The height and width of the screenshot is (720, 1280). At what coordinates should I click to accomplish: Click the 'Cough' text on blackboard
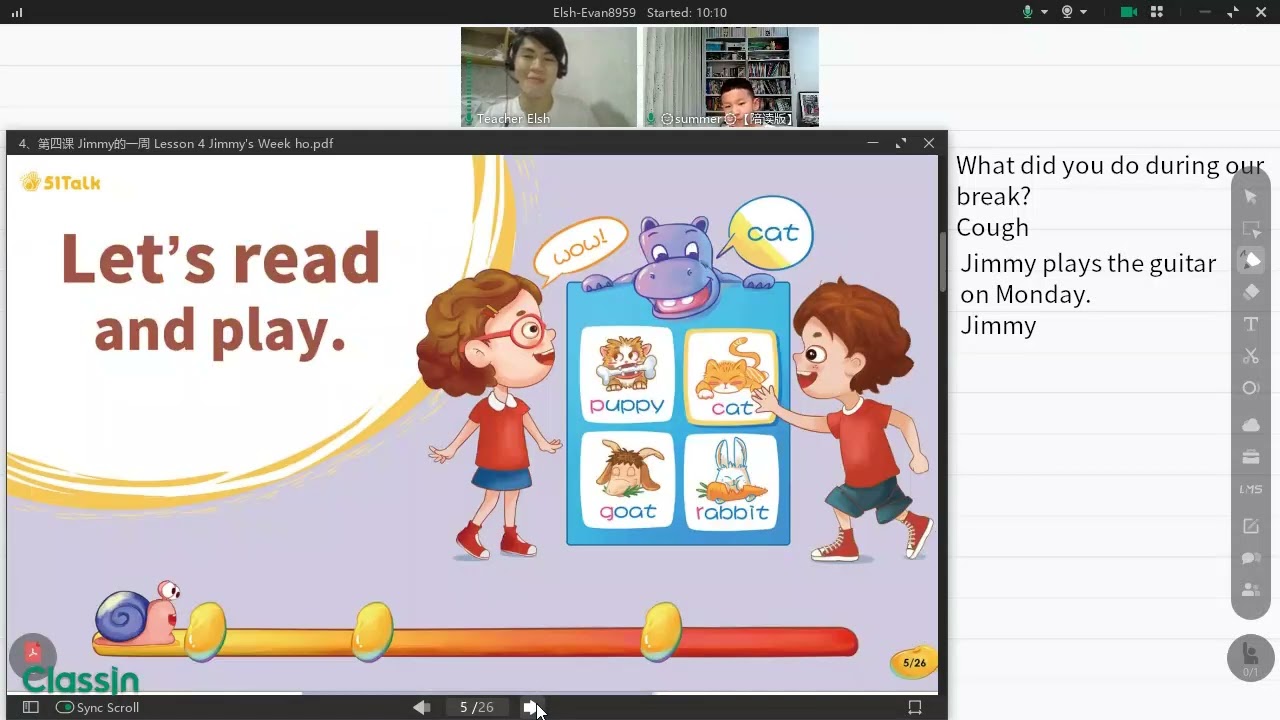(x=992, y=227)
